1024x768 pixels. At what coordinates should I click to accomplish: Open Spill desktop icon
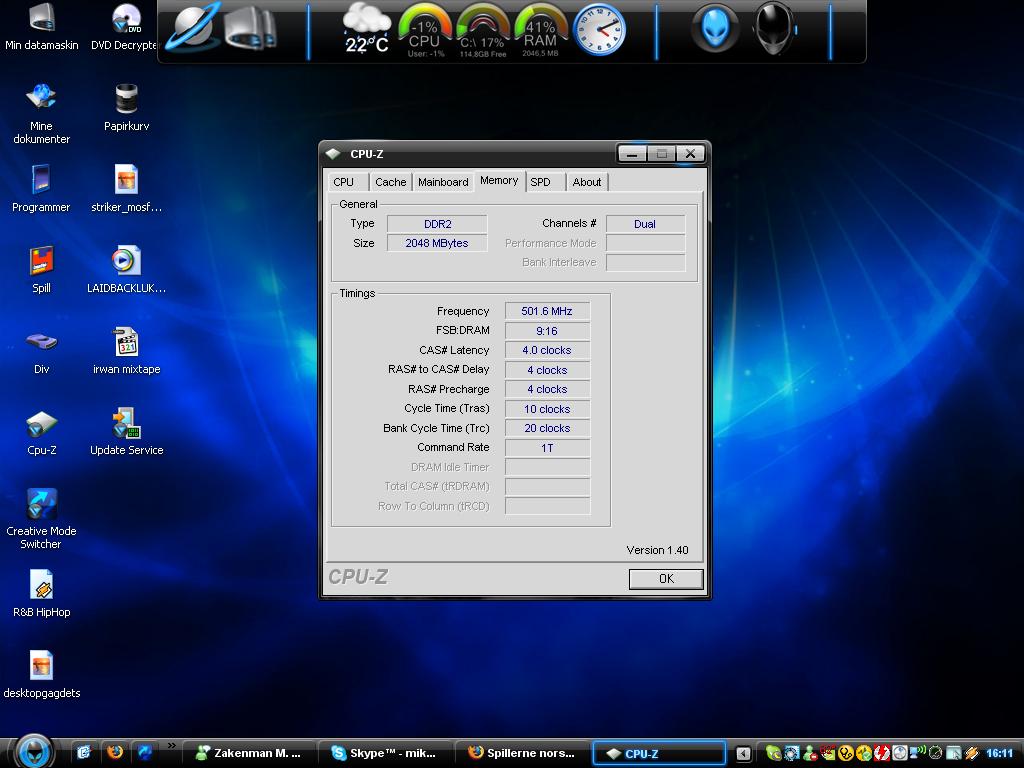[41, 260]
